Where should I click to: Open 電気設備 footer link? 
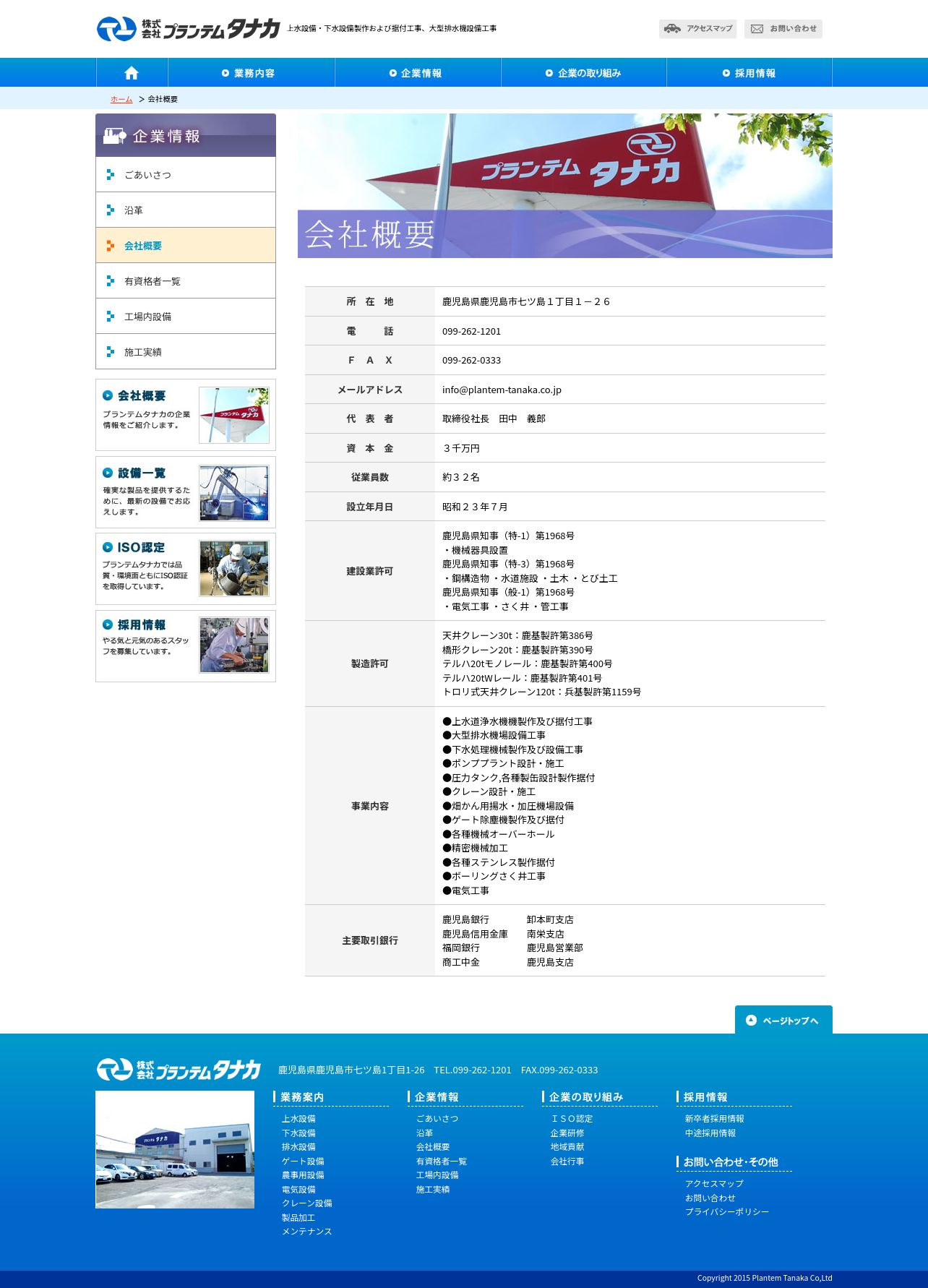click(298, 1190)
